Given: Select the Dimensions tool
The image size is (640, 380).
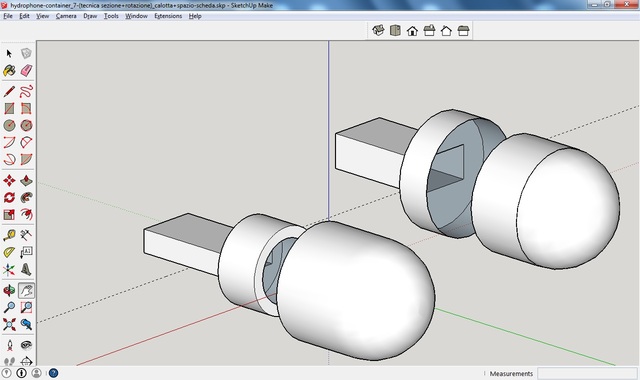Looking at the screenshot, I should click(x=26, y=235).
